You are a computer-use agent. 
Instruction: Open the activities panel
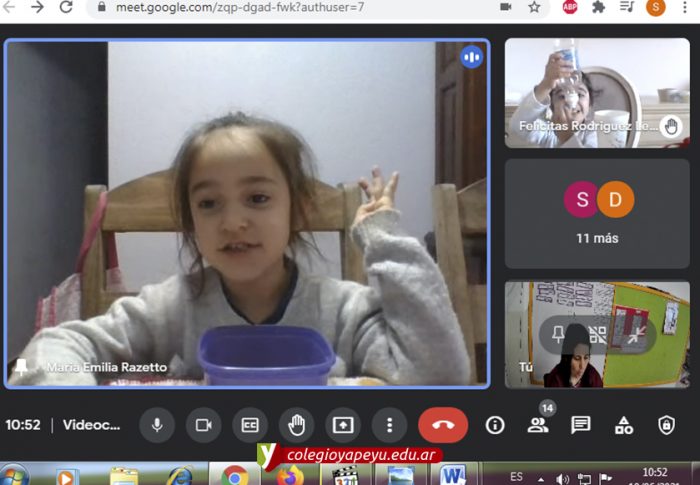624,425
